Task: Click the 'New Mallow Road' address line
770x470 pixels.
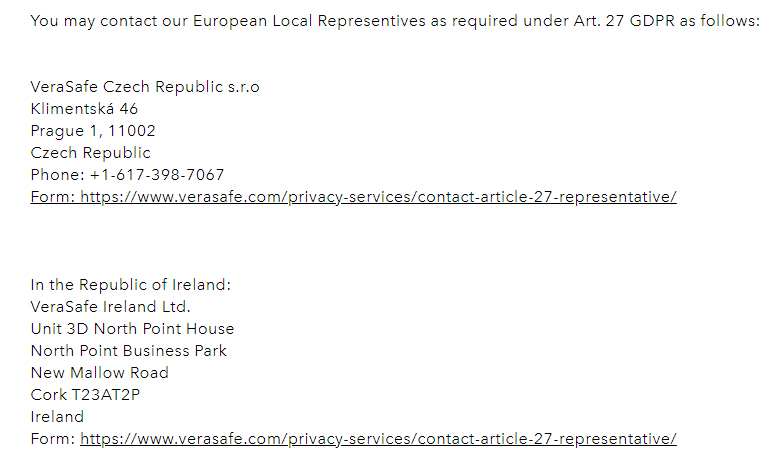Action: click(x=100, y=373)
